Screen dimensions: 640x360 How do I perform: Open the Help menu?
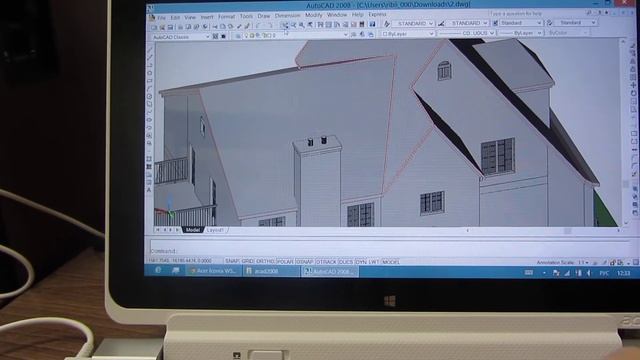[x=358, y=14]
